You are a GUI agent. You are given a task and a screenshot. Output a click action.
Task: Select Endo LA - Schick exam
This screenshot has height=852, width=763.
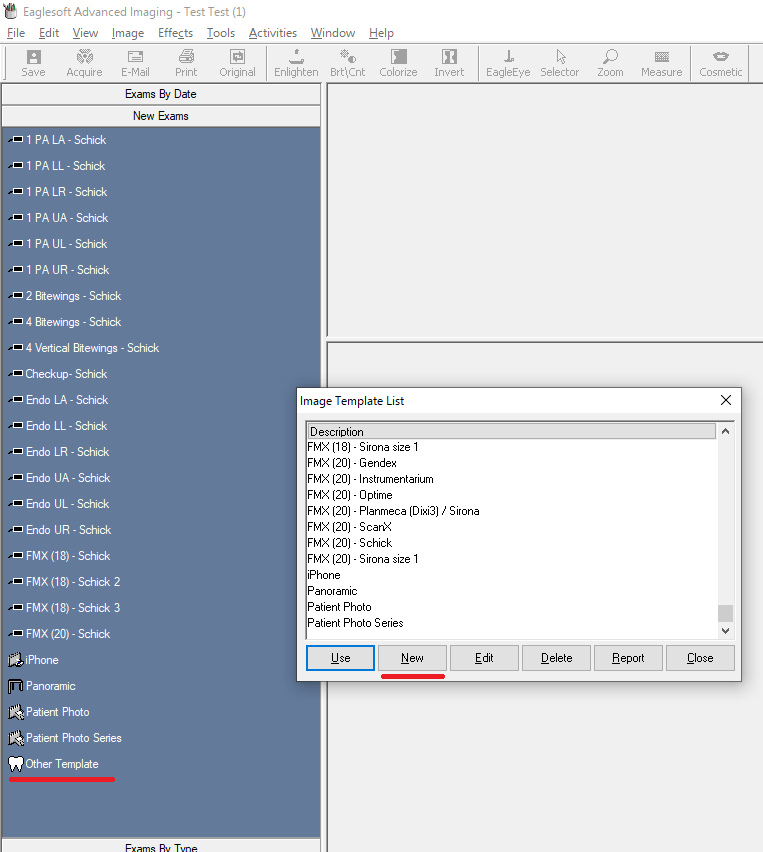tap(67, 400)
